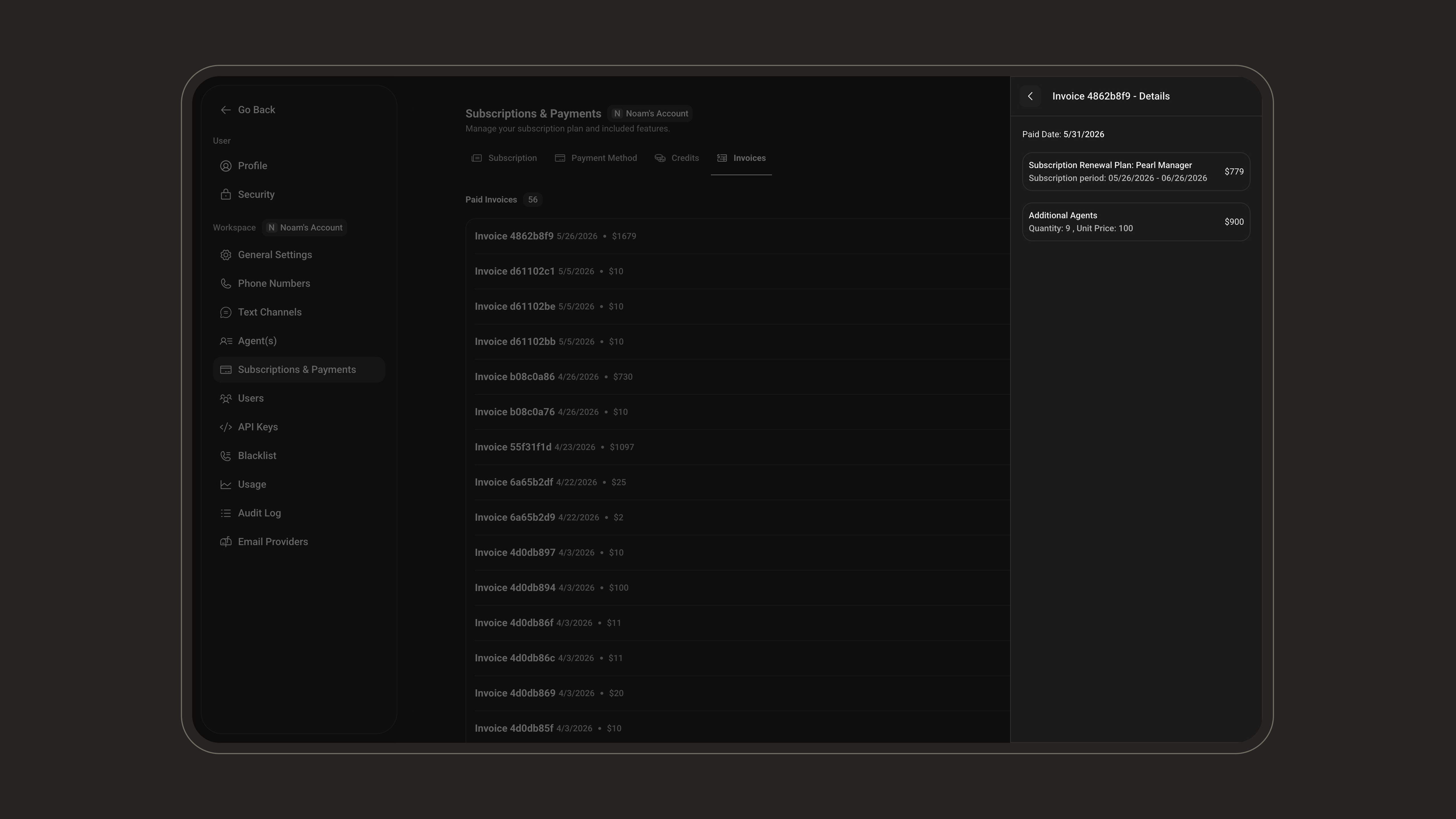Click the back chevron in invoice details panel
1456x819 pixels.
pos(1030,96)
